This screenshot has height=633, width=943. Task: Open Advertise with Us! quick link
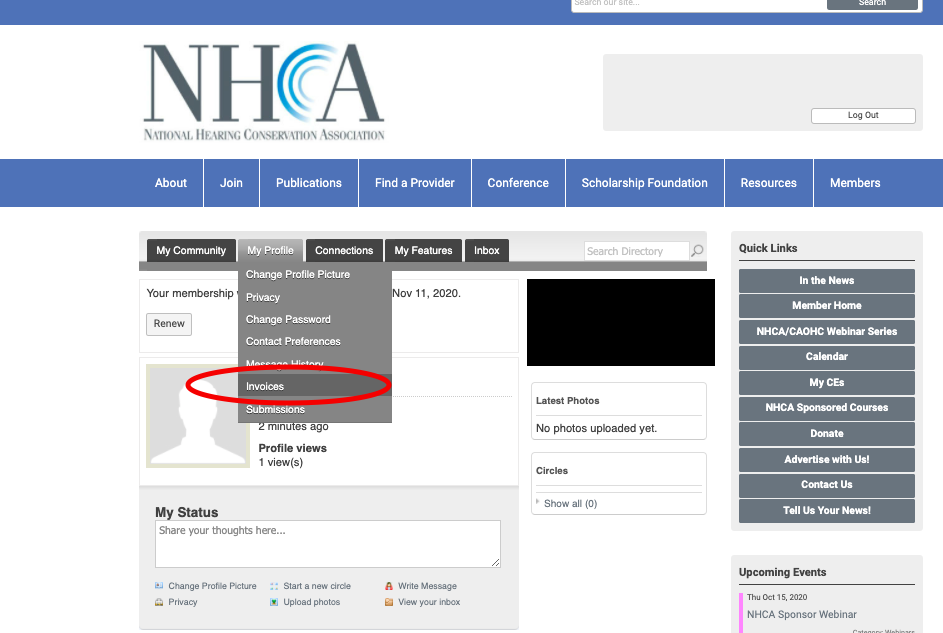tap(826, 459)
